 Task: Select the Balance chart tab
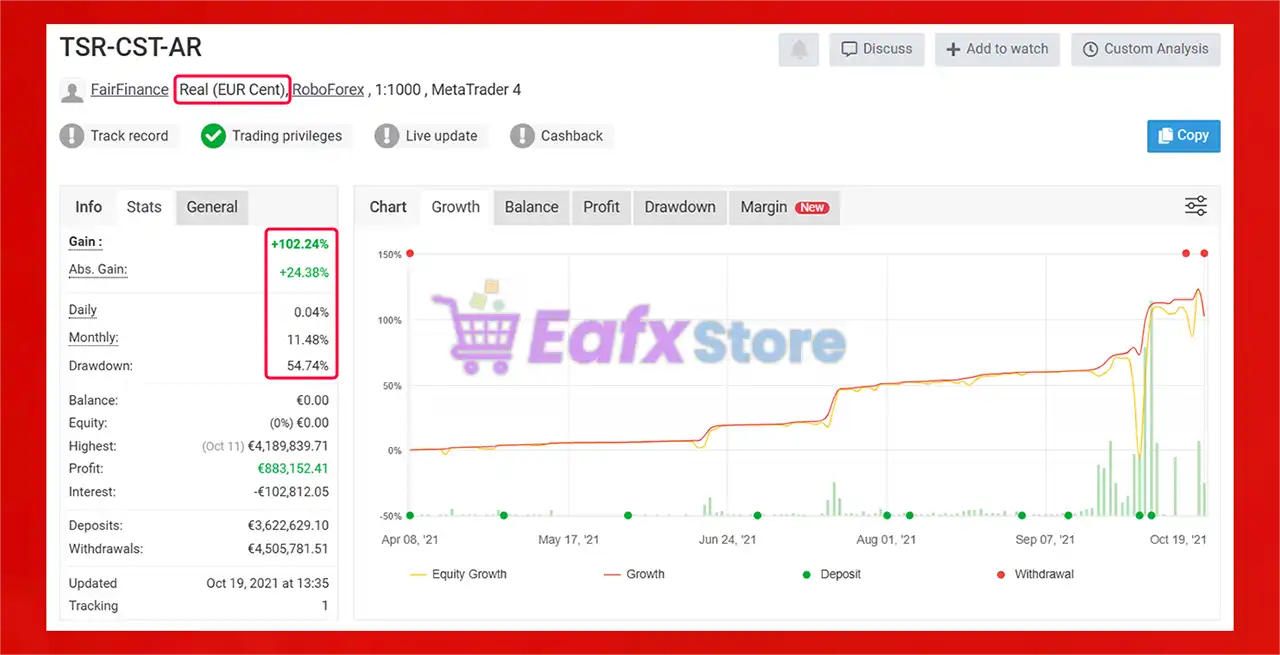click(532, 207)
